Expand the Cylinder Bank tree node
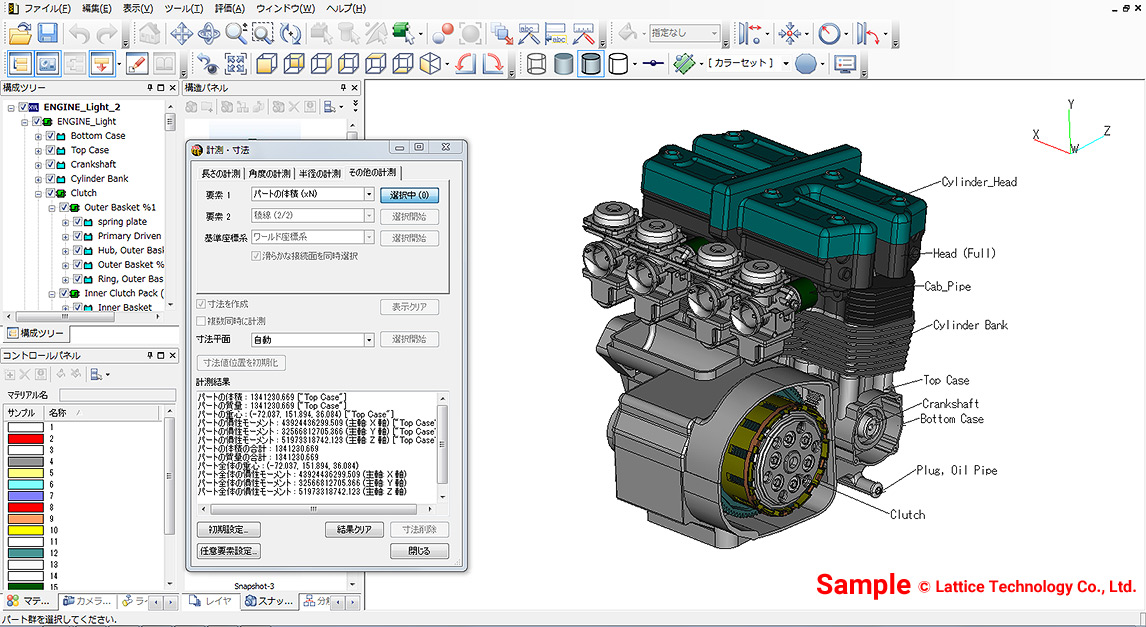Viewport: 1146px width, 627px height. pos(38,179)
